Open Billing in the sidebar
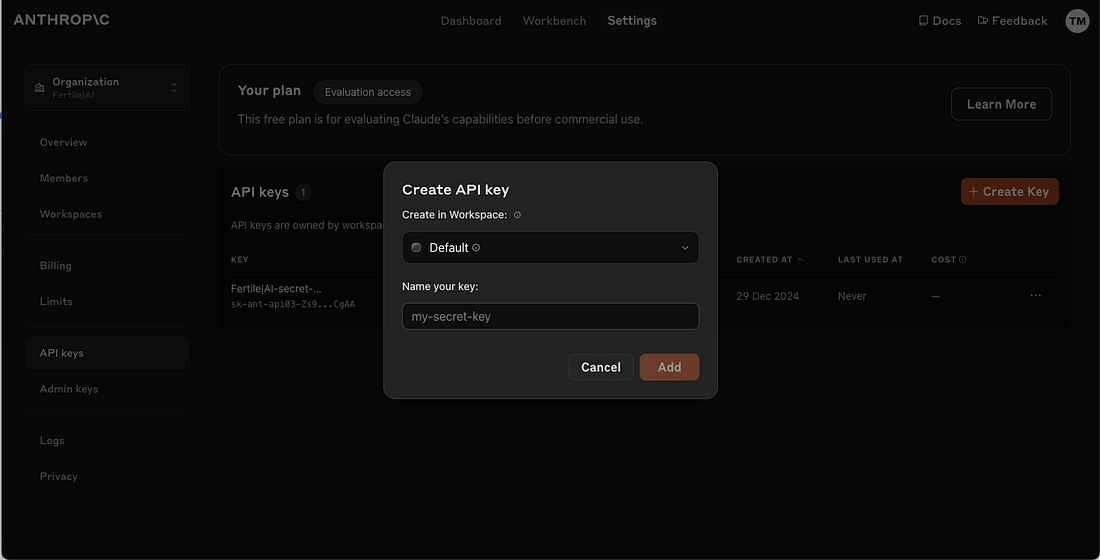The image size is (1100, 560). 55,265
